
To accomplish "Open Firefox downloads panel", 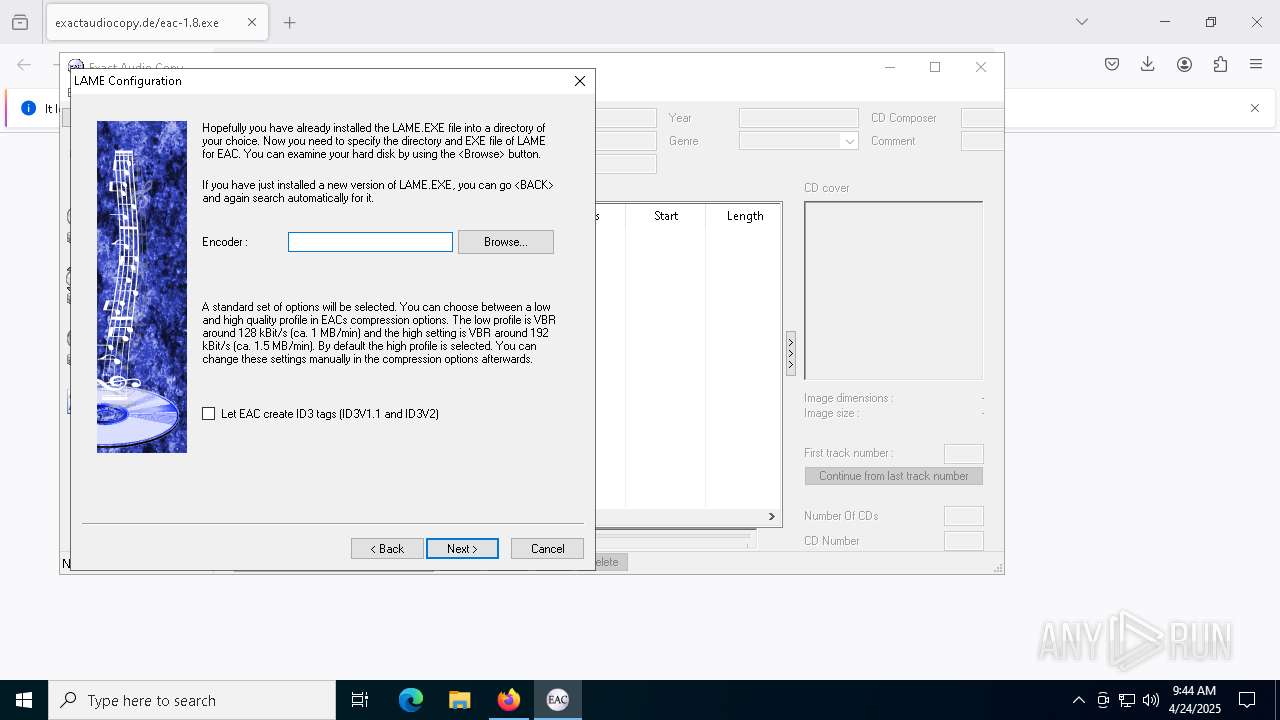I will 1148,64.
